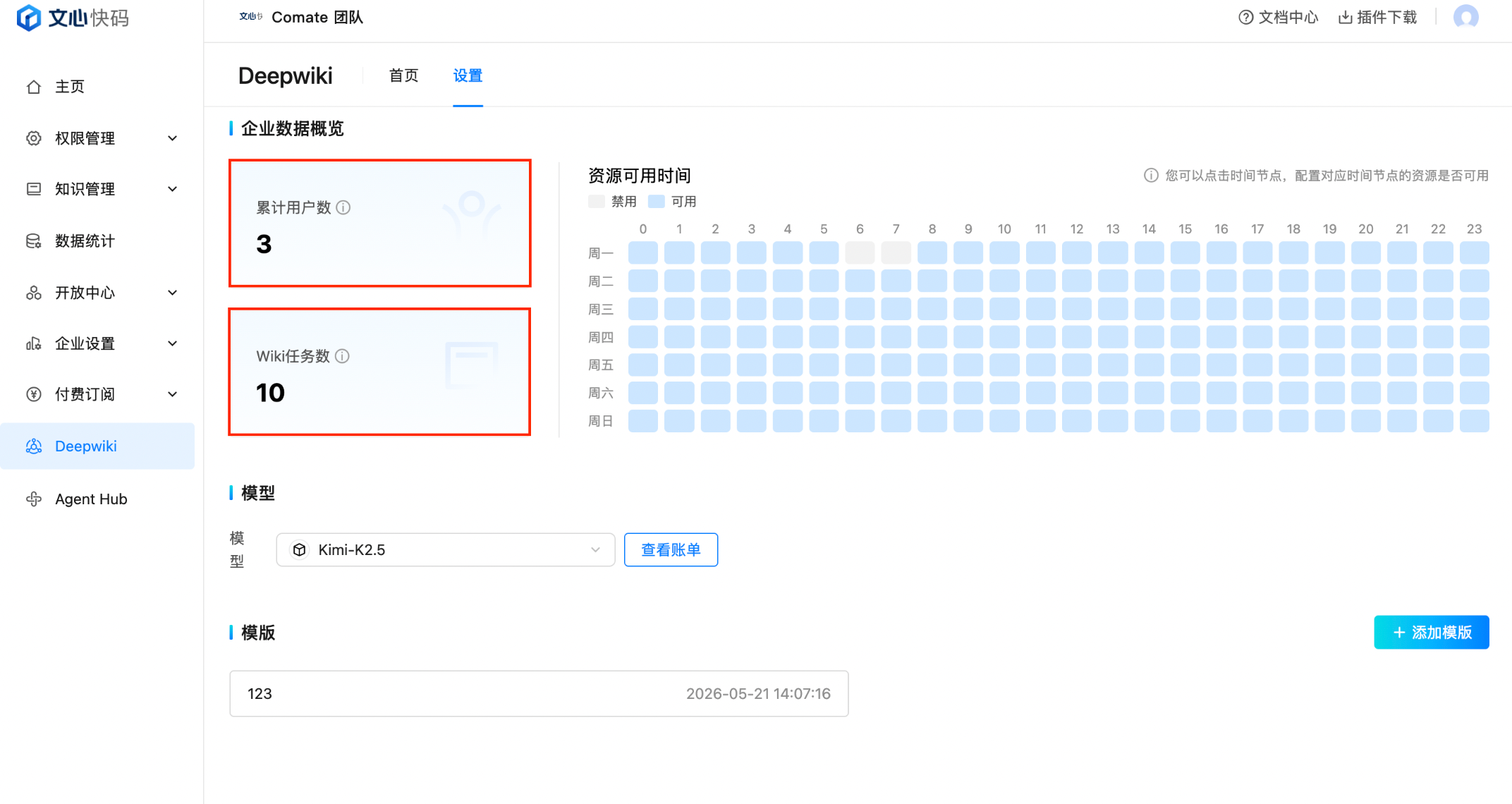Expand the 开放中心 chevron
This screenshot has height=804, width=1512.
(x=173, y=293)
